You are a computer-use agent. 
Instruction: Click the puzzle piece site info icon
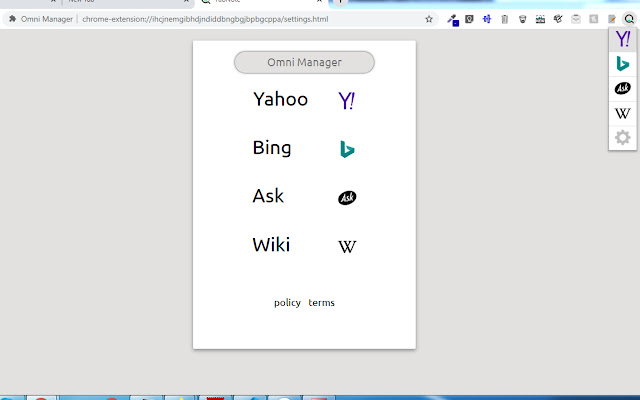13,19
